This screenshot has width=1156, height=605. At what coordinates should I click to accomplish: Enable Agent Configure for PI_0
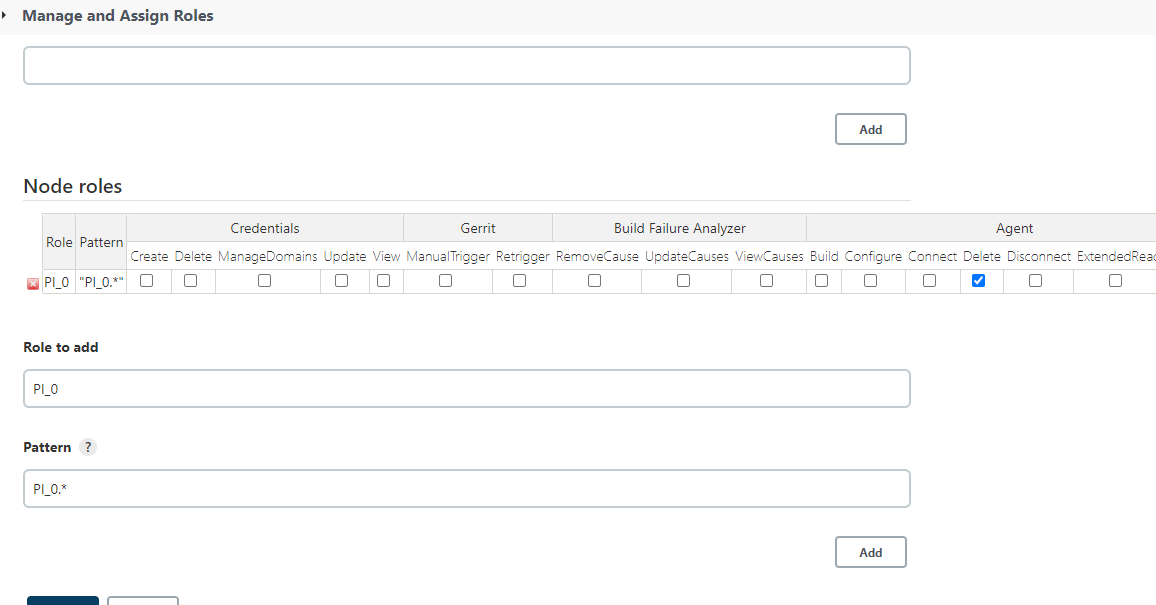pos(871,281)
